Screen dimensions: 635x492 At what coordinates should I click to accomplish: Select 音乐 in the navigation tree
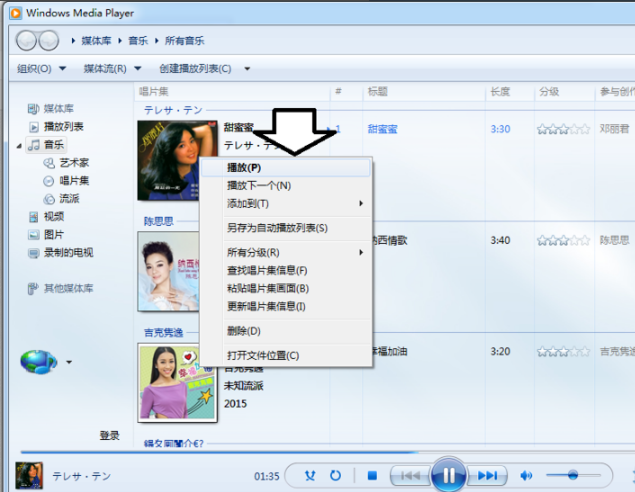46,145
